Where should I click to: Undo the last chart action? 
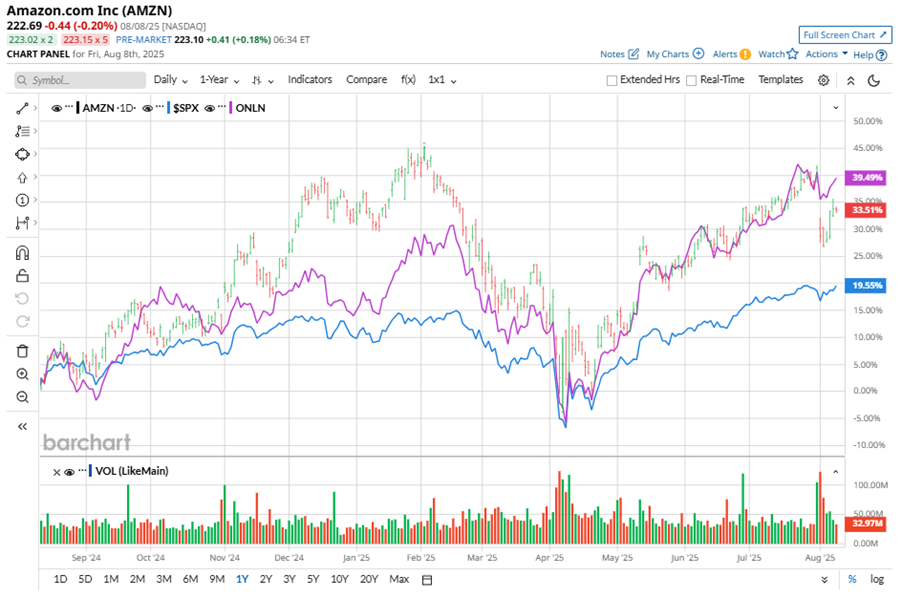tap(22, 298)
